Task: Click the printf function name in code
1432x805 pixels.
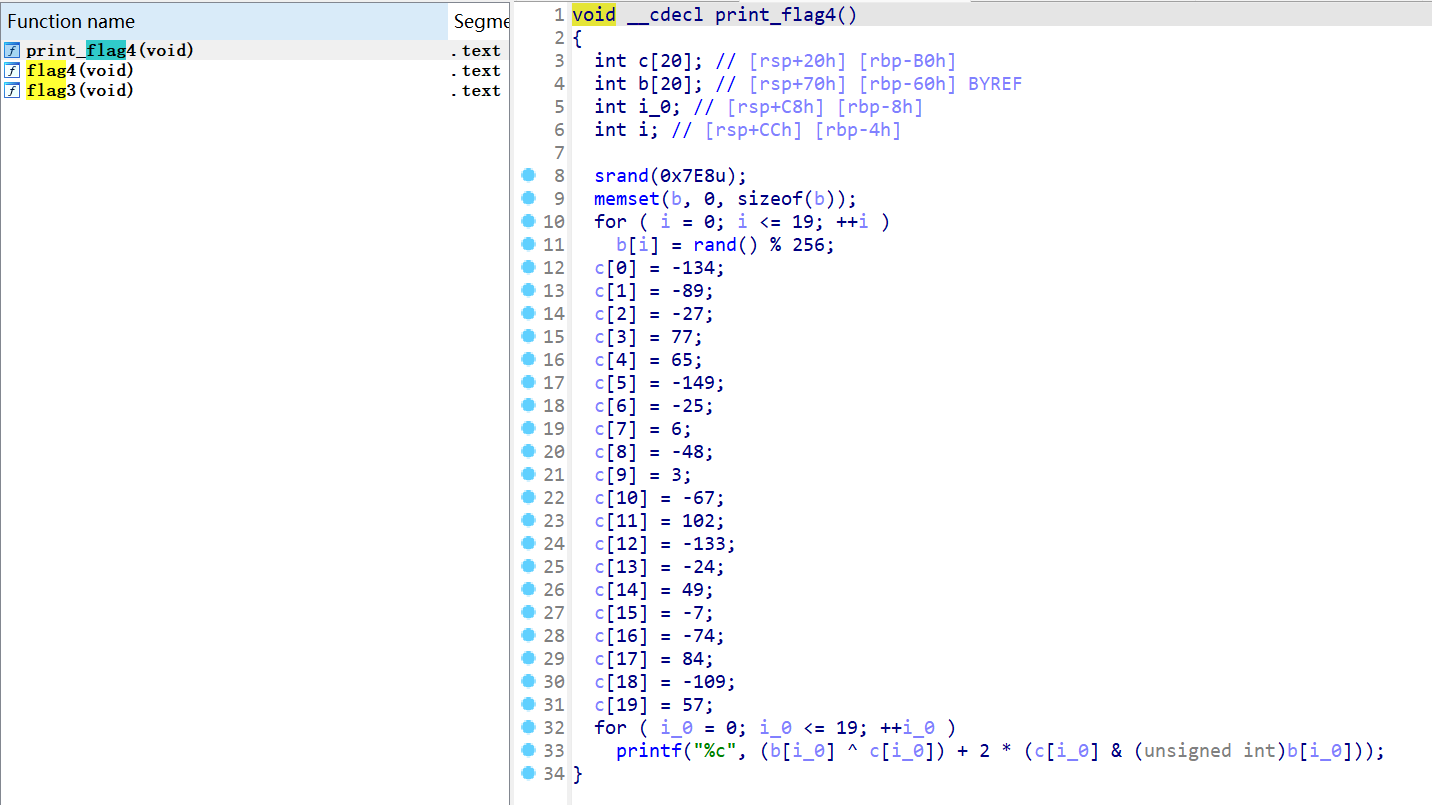Action: pos(648,751)
